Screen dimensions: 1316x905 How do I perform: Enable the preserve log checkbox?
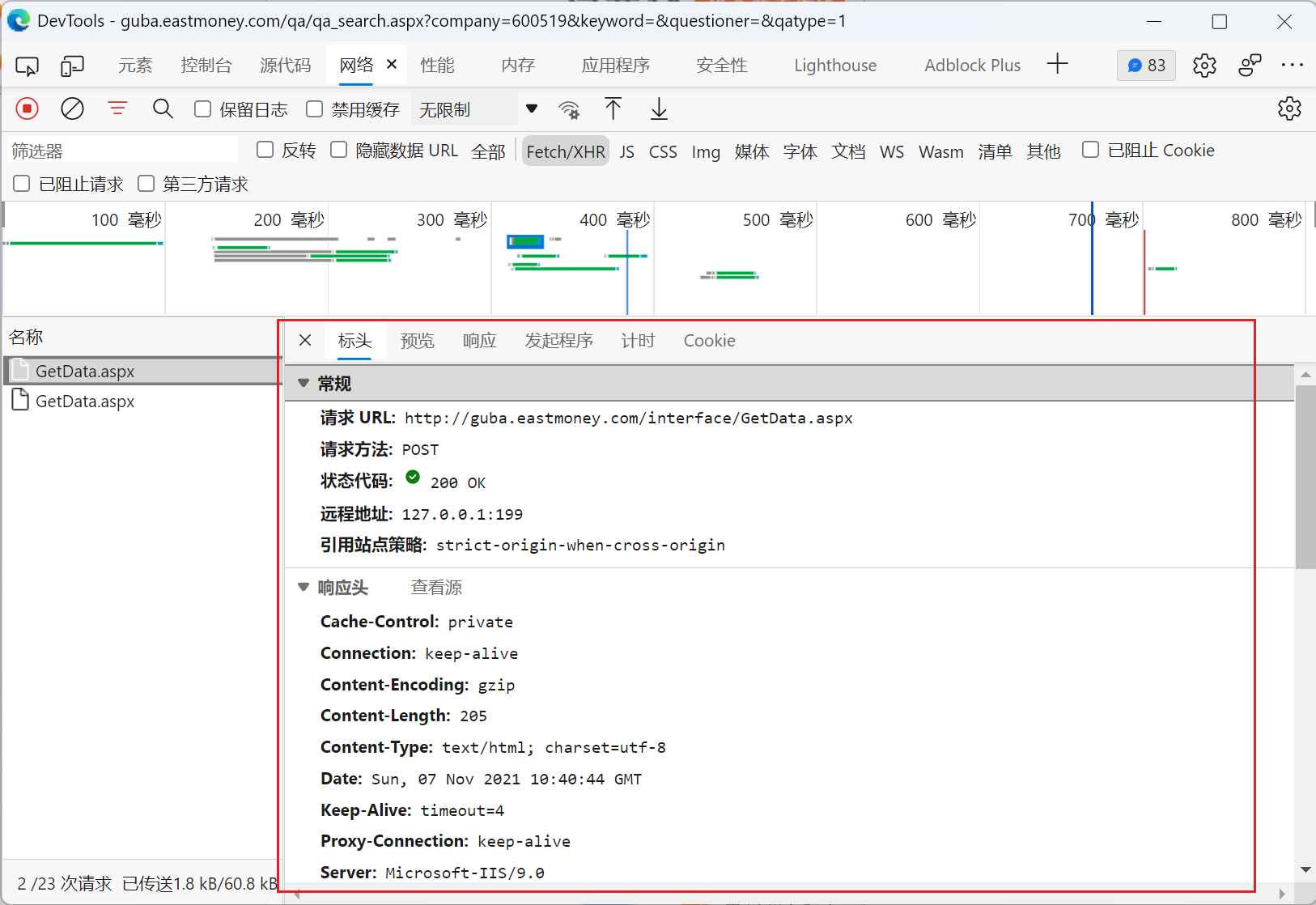203,109
